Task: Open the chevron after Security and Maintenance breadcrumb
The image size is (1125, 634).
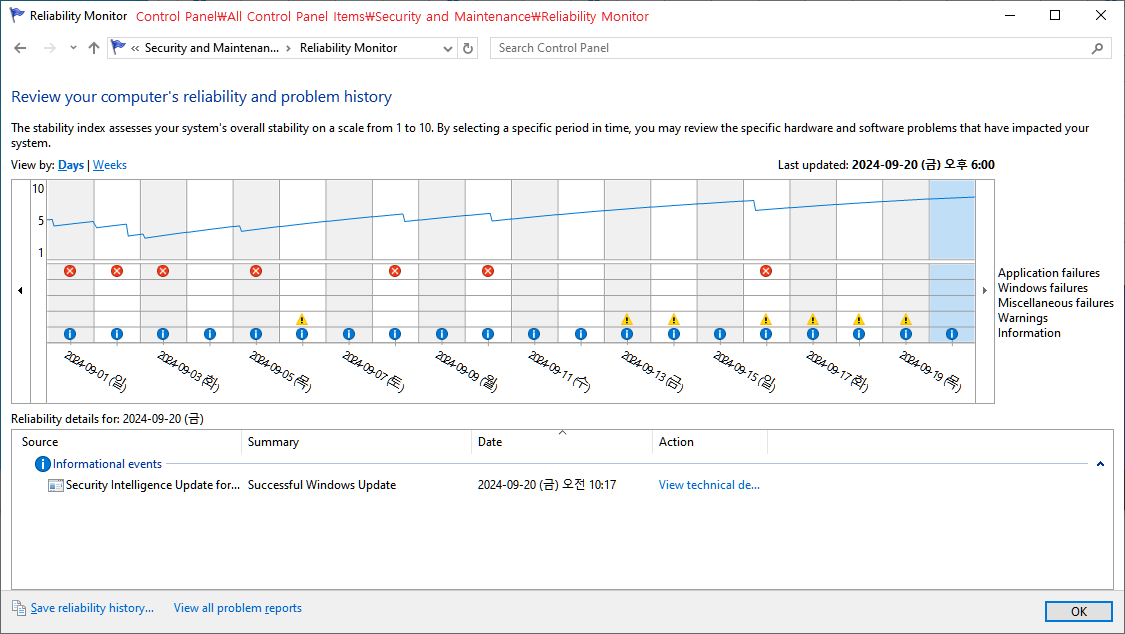Action: (288, 48)
